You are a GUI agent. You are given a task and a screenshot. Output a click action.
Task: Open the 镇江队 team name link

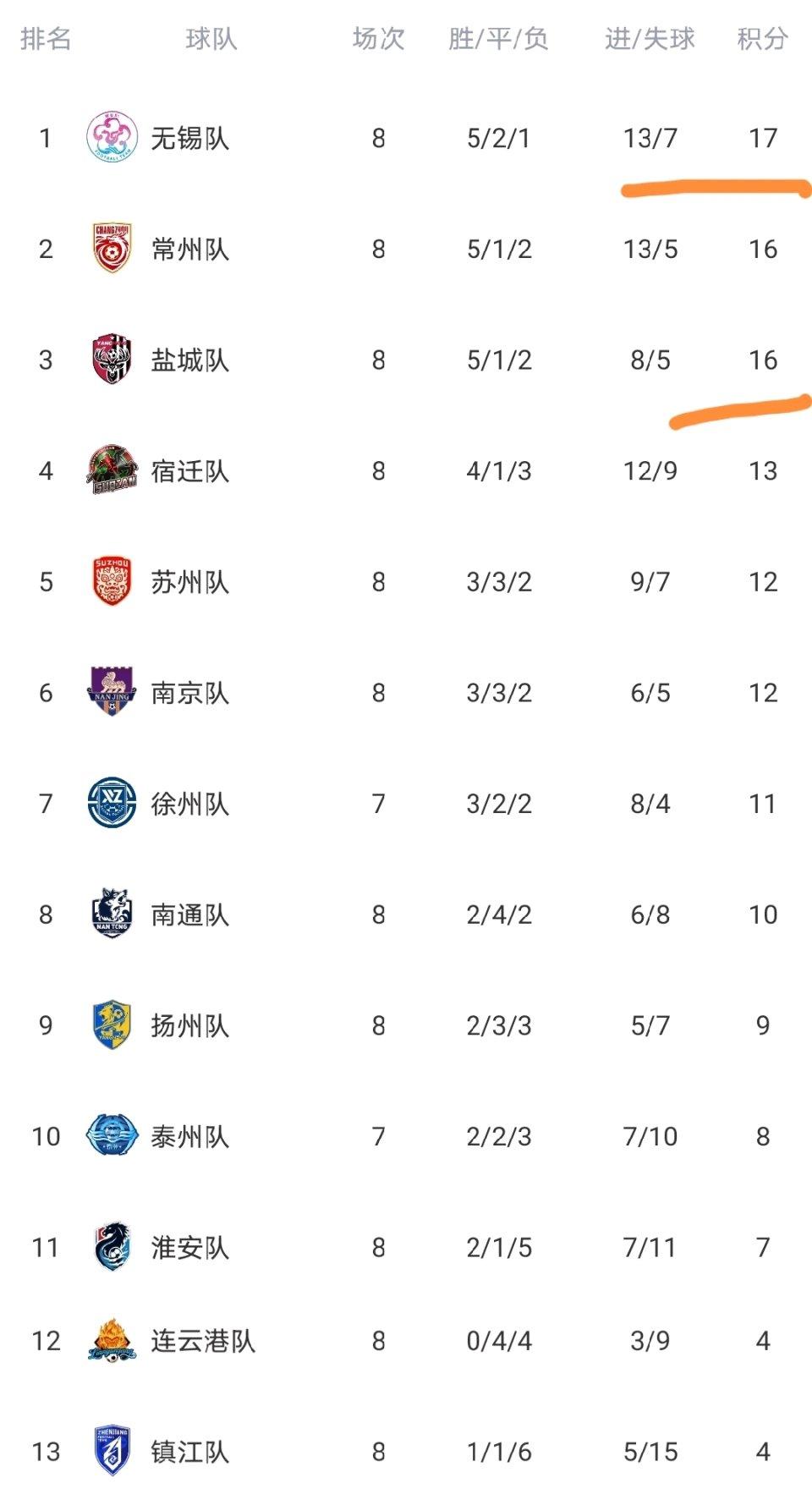tap(189, 1452)
